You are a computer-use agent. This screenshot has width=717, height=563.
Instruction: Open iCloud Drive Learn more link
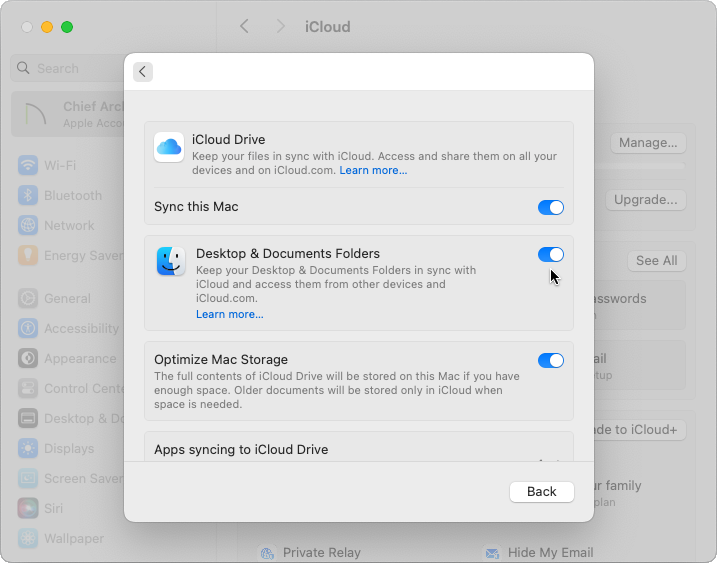tap(373, 171)
